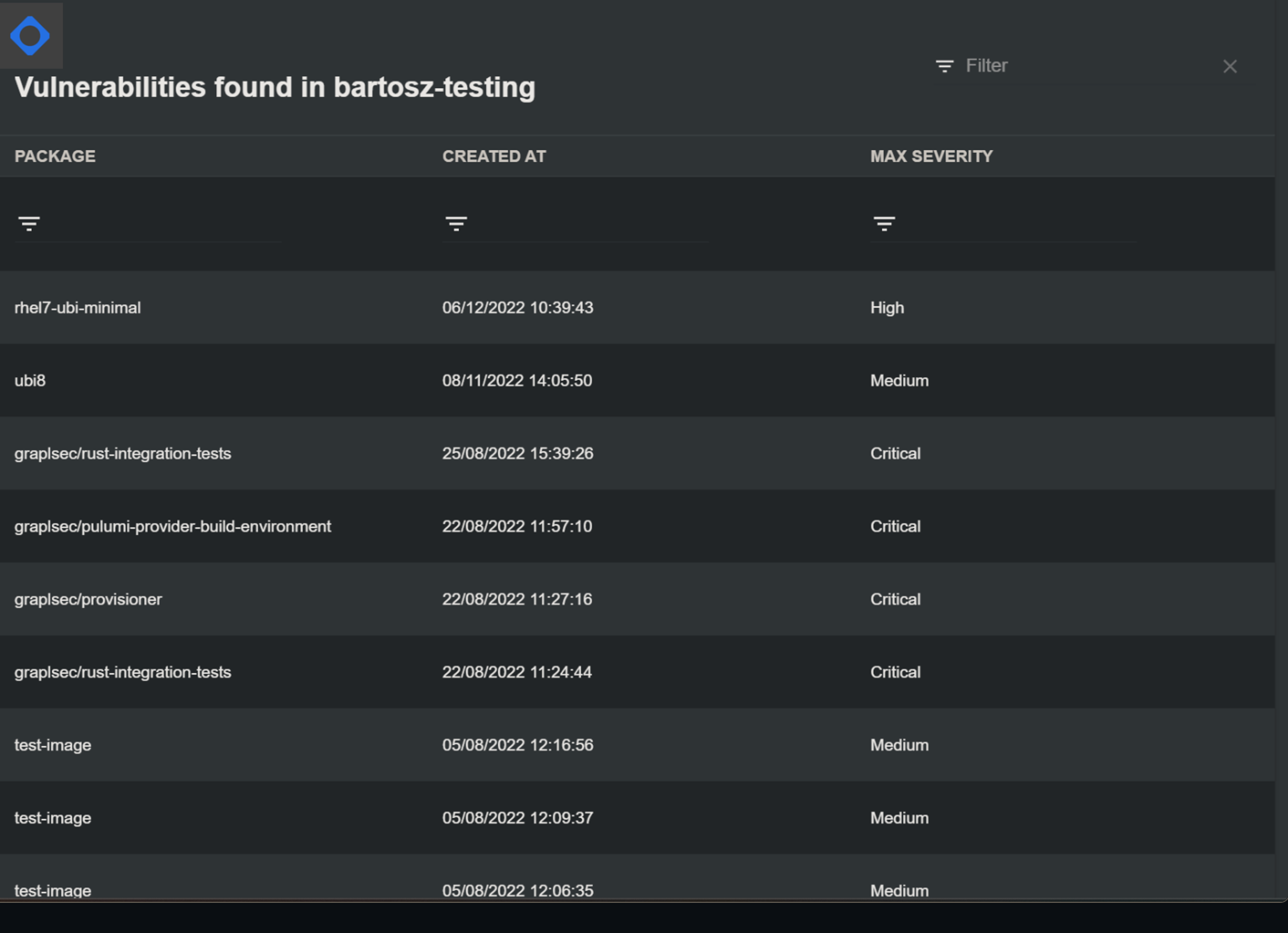Select the graplsec/provisioner row

88,599
